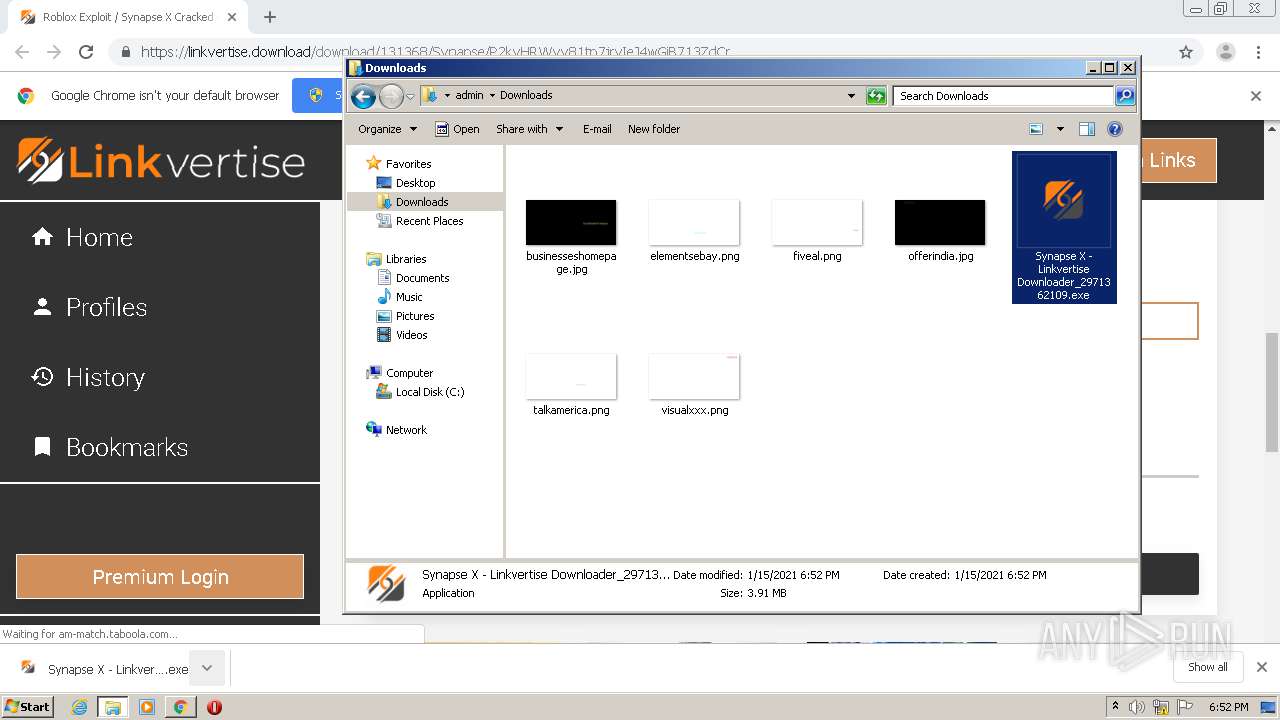Select fiveal.png file
This screenshot has height=720, width=1280.
(817, 232)
